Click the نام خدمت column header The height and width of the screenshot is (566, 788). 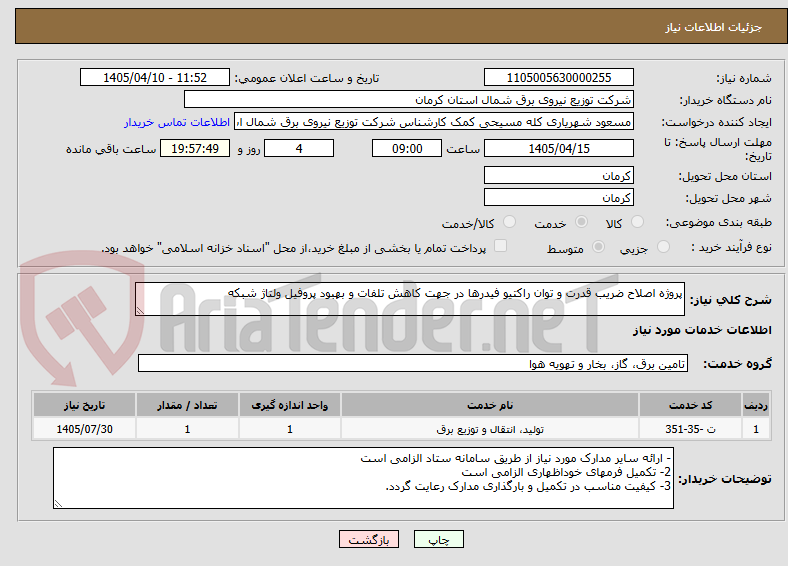click(x=490, y=405)
